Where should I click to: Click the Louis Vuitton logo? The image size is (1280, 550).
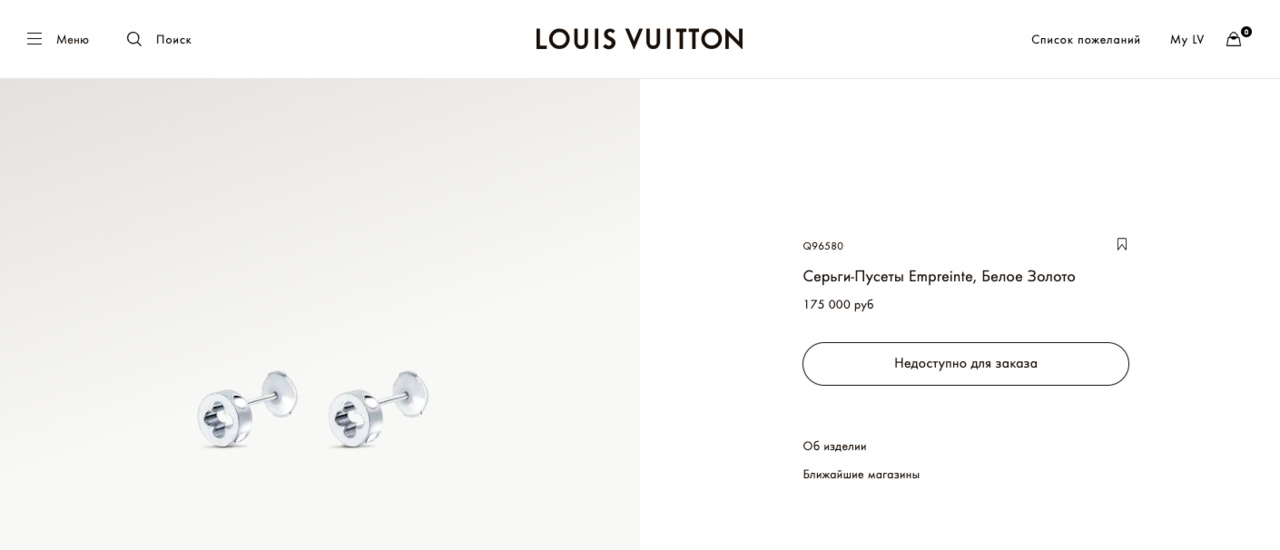click(639, 39)
